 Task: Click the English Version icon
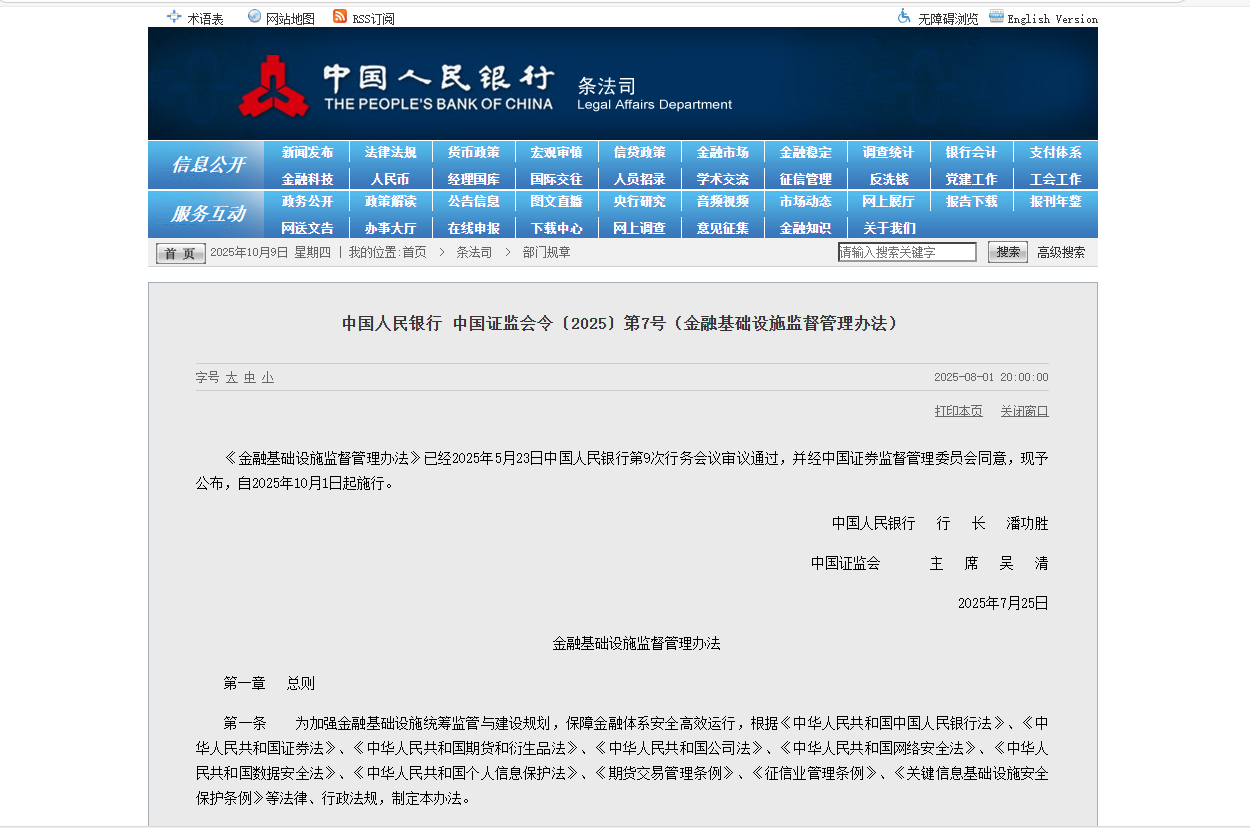[x=996, y=17]
